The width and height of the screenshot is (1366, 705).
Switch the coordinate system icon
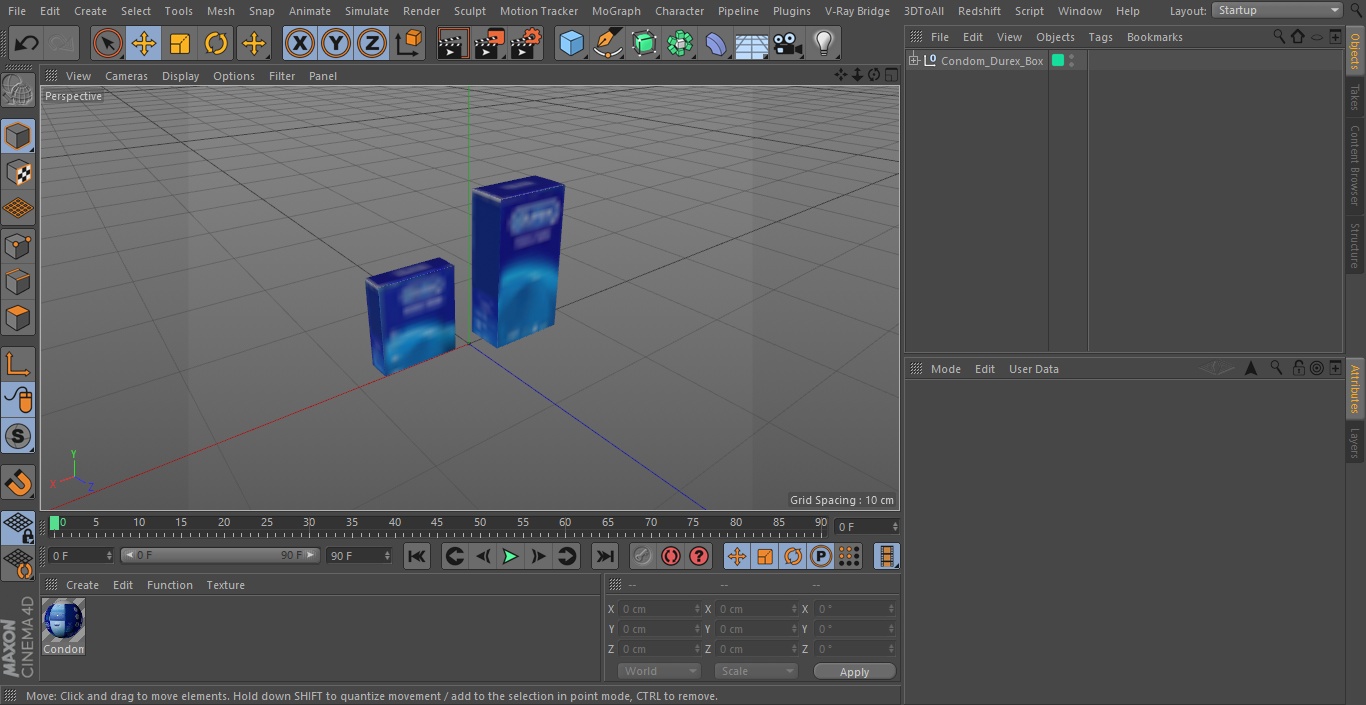409,43
